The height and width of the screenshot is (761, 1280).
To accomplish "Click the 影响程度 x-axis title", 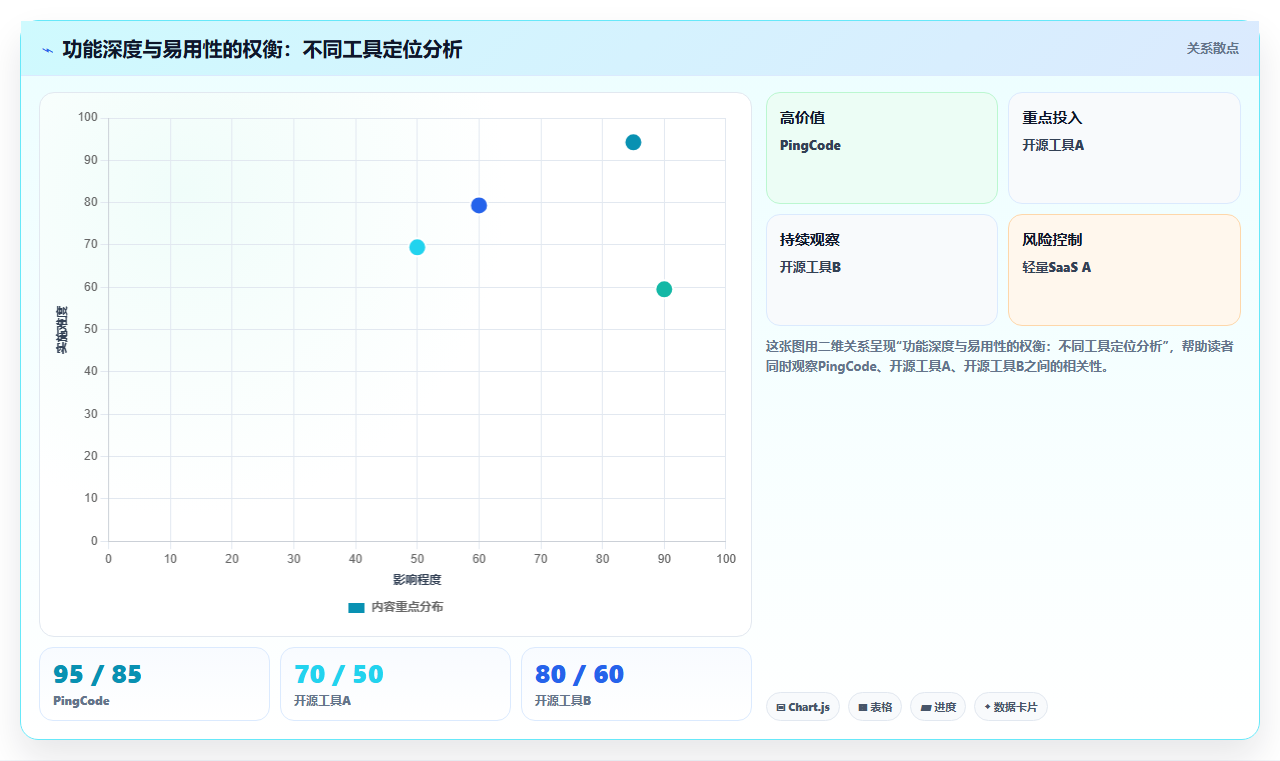I will 417,580.
